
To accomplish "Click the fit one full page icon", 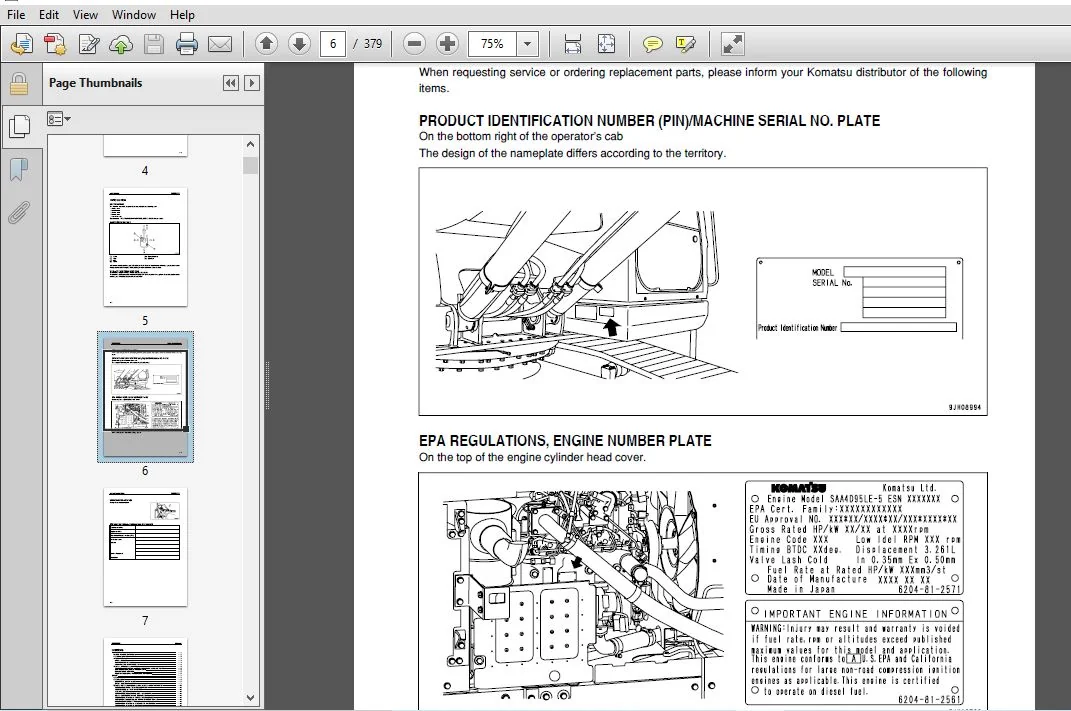I will [x=607, y=44].
